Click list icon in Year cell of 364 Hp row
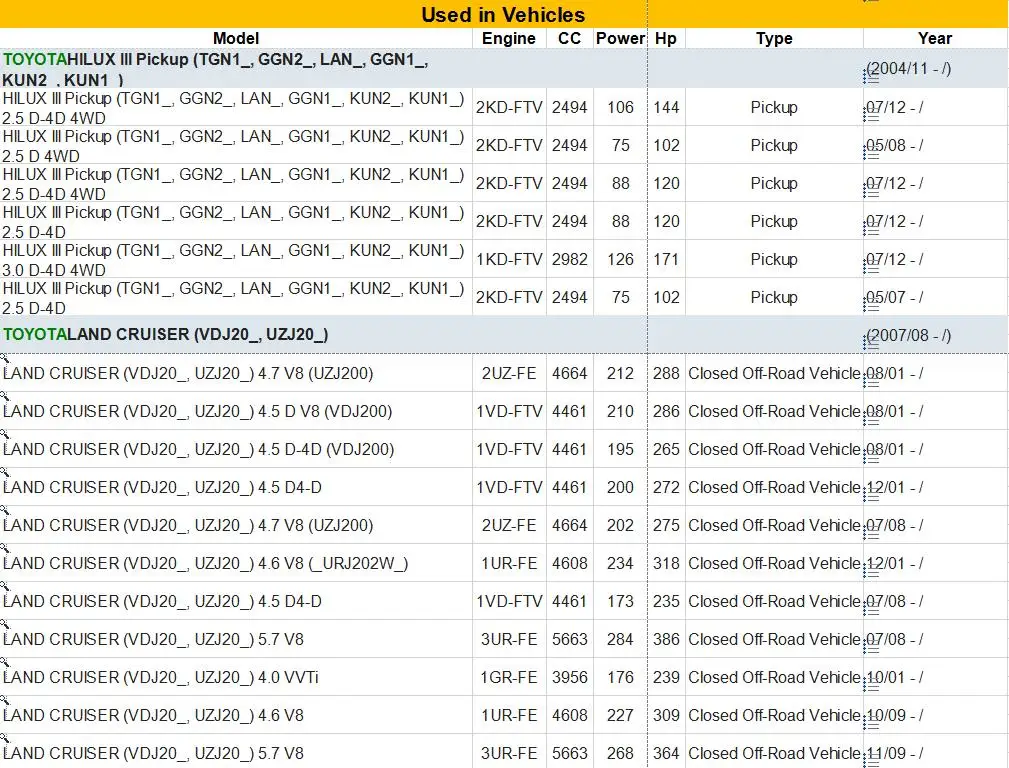 871,761
